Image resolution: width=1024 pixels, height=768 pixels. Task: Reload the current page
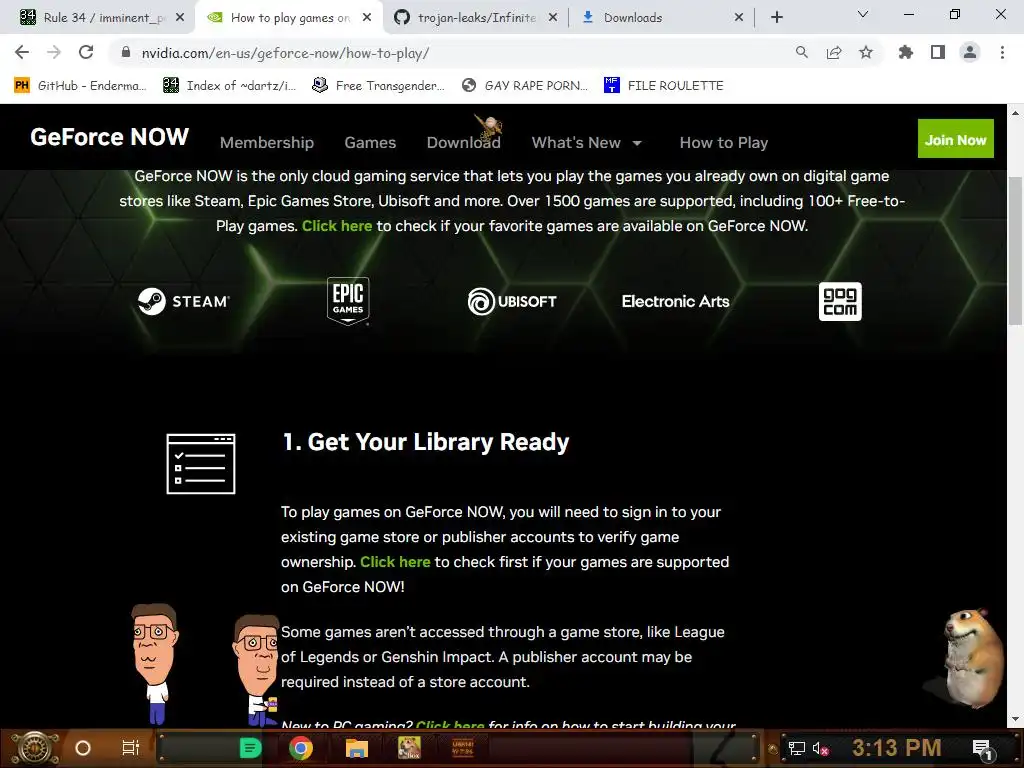click(86, 53)
